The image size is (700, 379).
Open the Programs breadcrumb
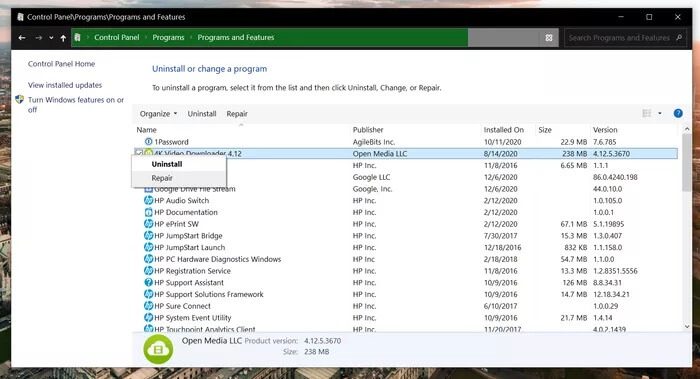pos(168,37)
